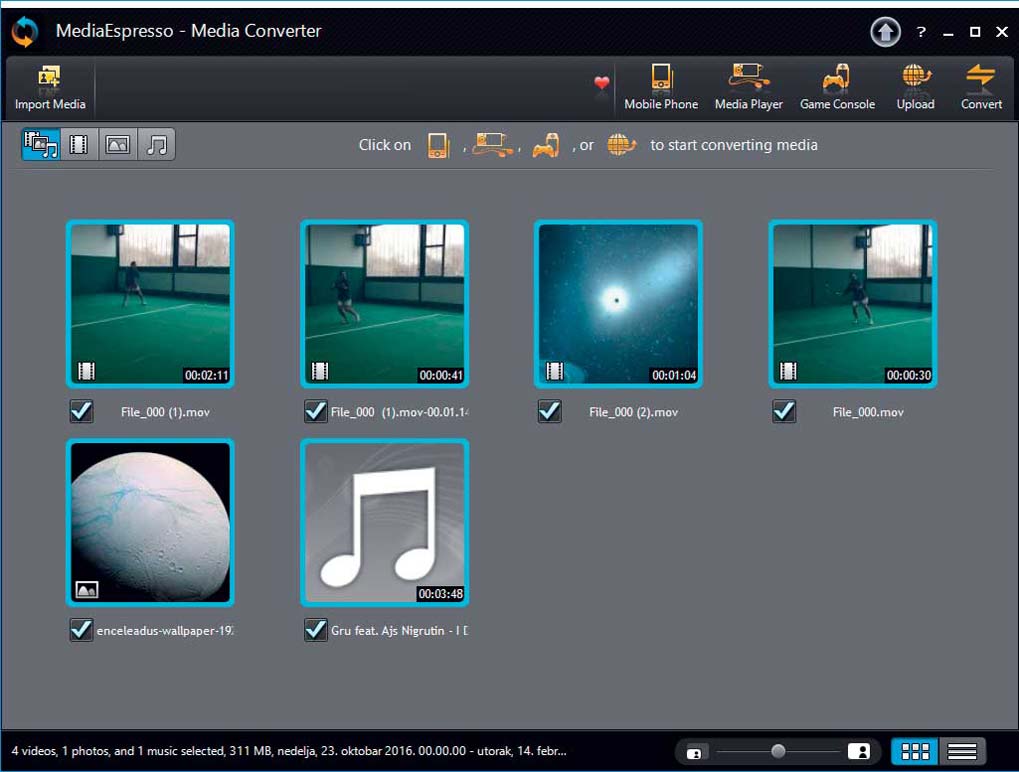1019x772 pixels.
Task: Click film strip icon on 00:00:41 thumbnail
Action: tap(320, 371)
